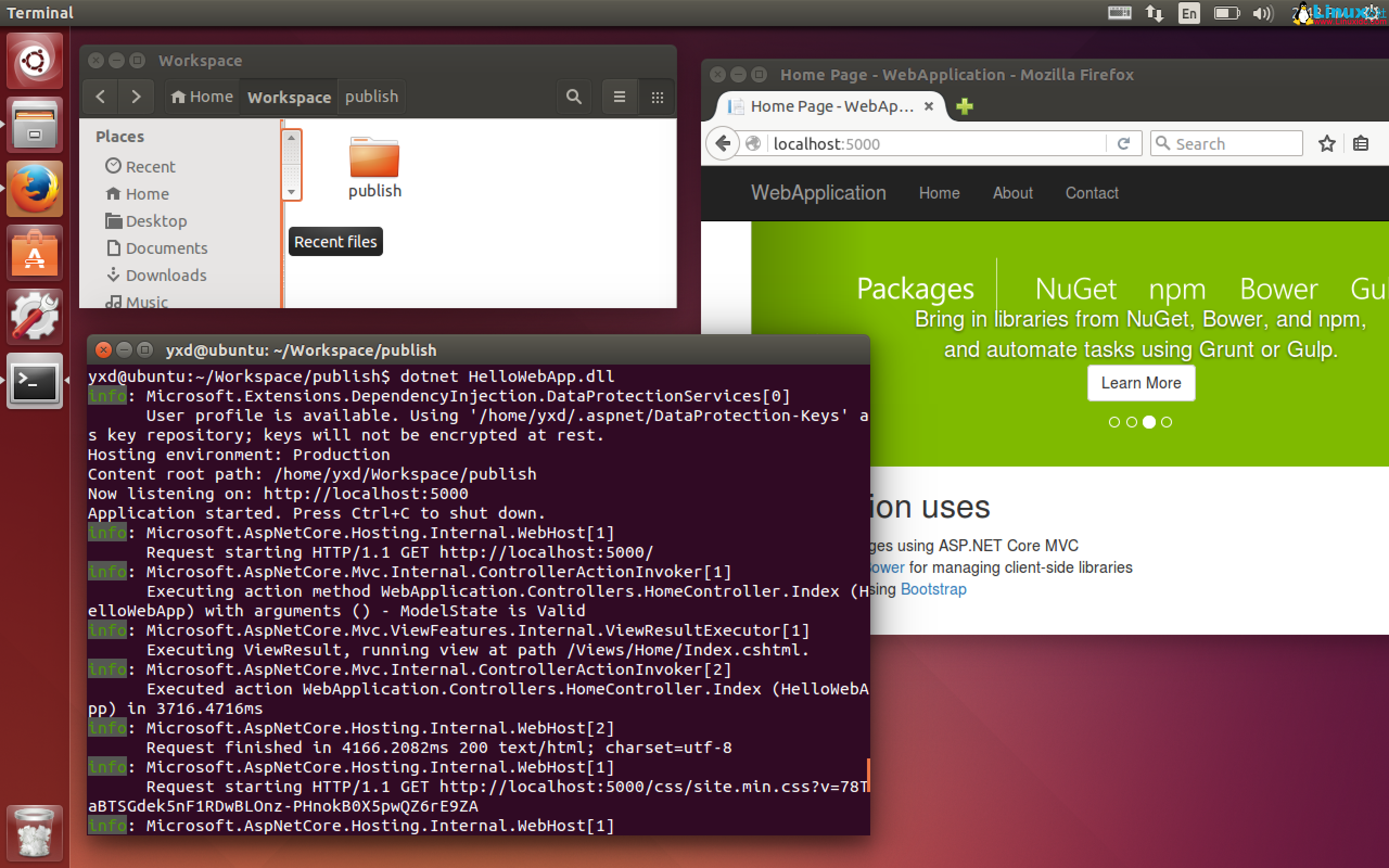The width and height of the screenshot is (1389, 868).
Task: Click the Learn More button
Action: (1141, 382)
